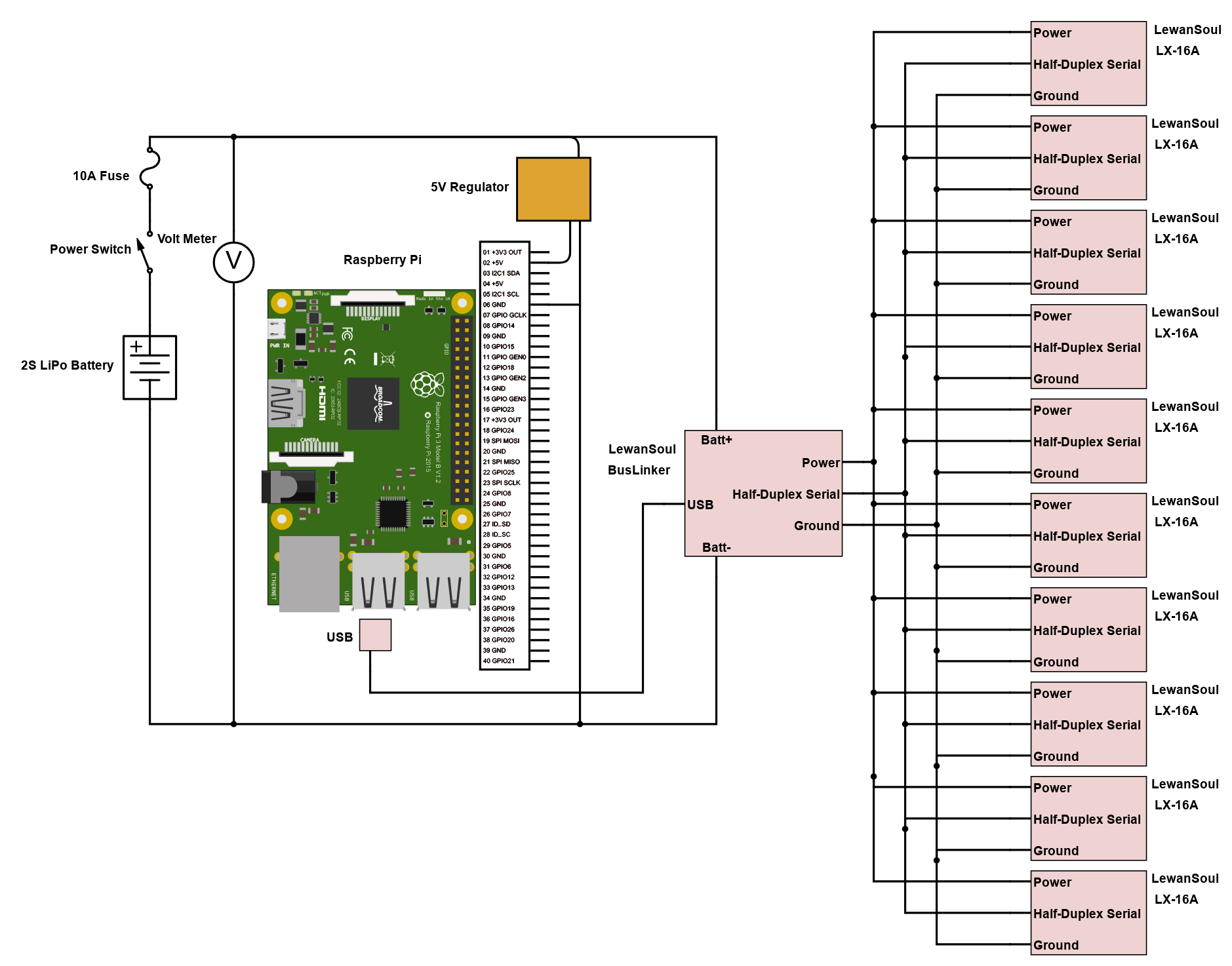This screenshot has width=1232, height=966.
Task: Select pin '12 GPIO18'
Action: (x=499, y=368)
